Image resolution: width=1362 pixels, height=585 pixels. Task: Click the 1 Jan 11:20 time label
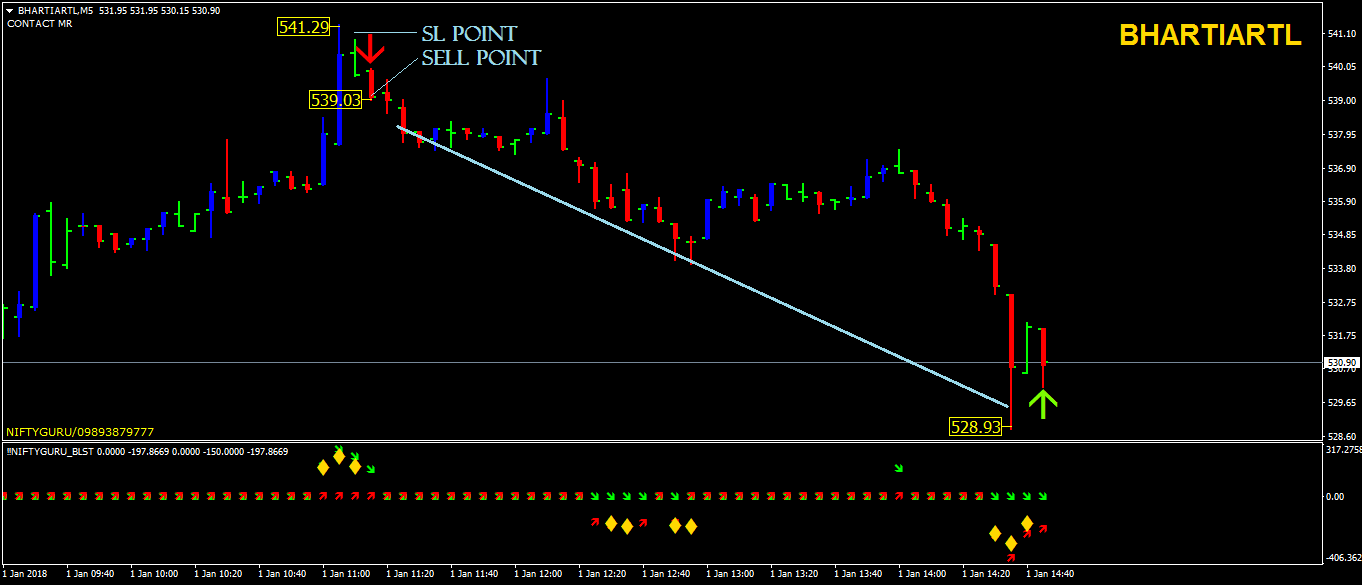coord(410,574)
